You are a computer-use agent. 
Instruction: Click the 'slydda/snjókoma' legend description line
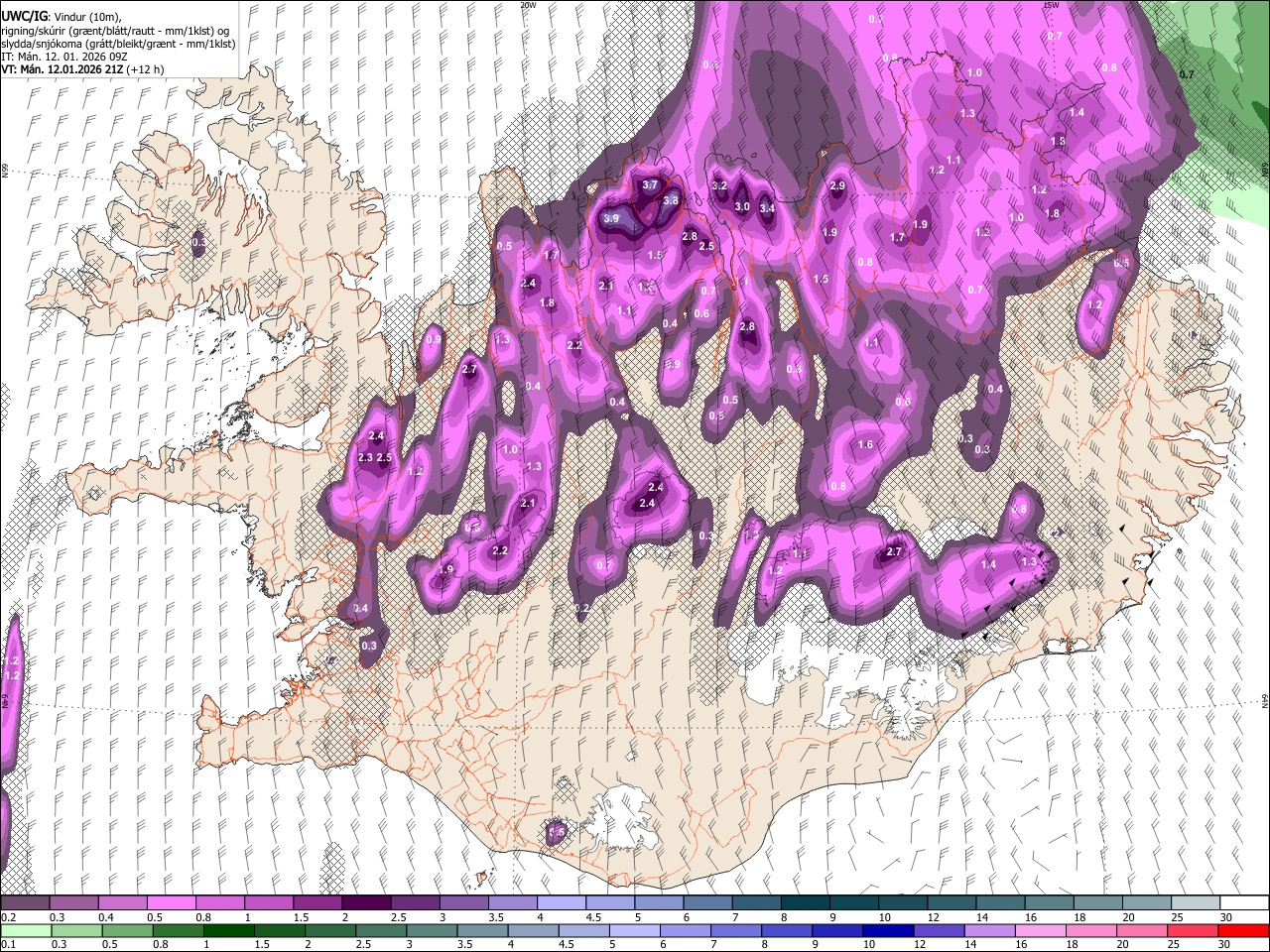(x=118, y=44)
